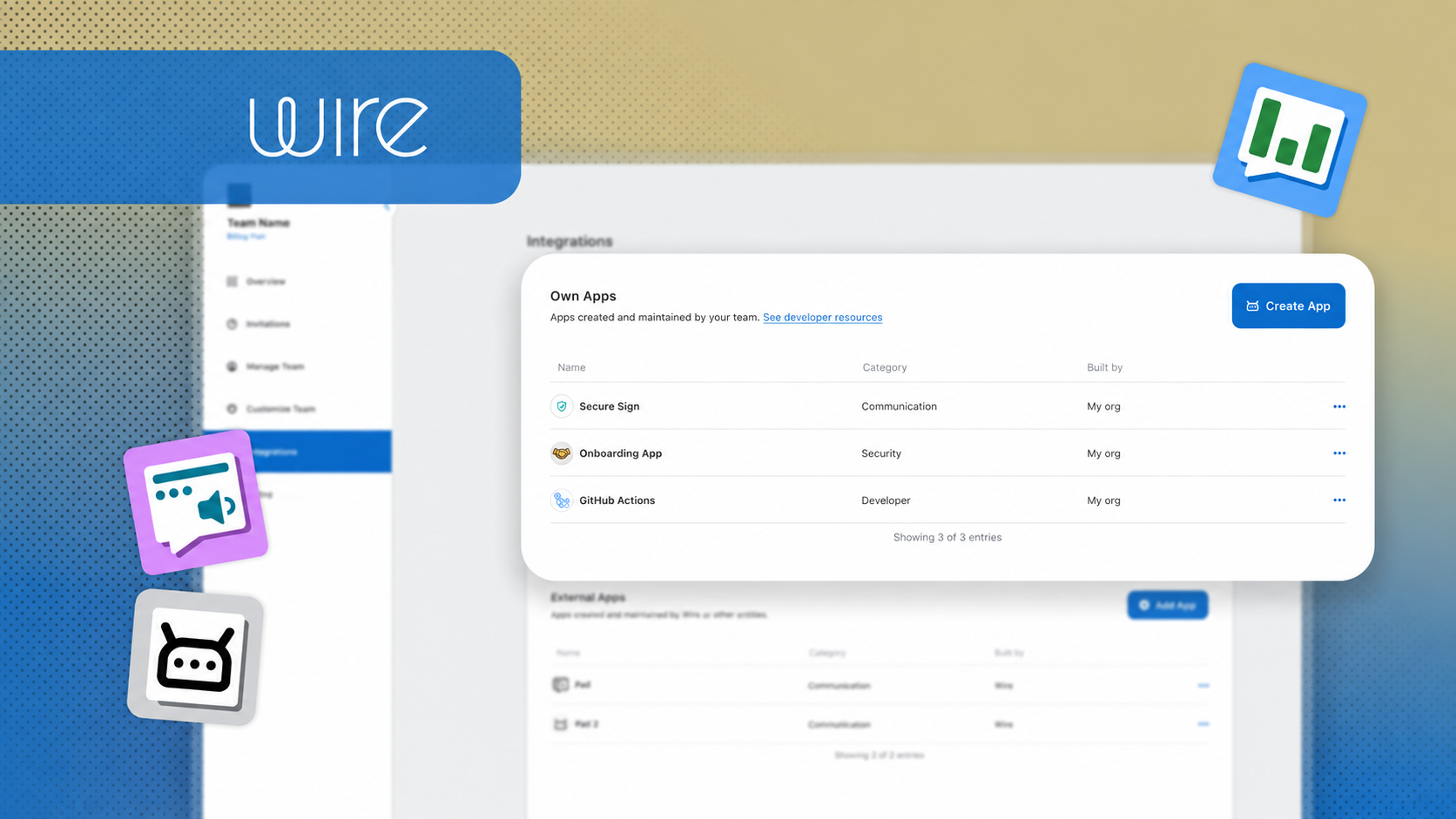The width and height of the screenshot is (1456, 819).
Task: Click My org in the GitHub Actions row
Action: click(1103, 500)
